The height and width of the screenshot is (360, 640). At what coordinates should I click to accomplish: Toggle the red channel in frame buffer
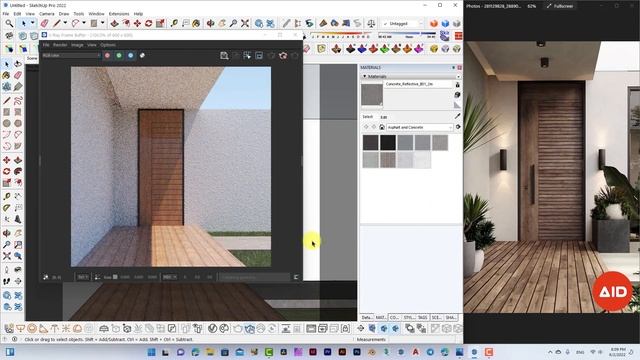click(x=107, y=56)
